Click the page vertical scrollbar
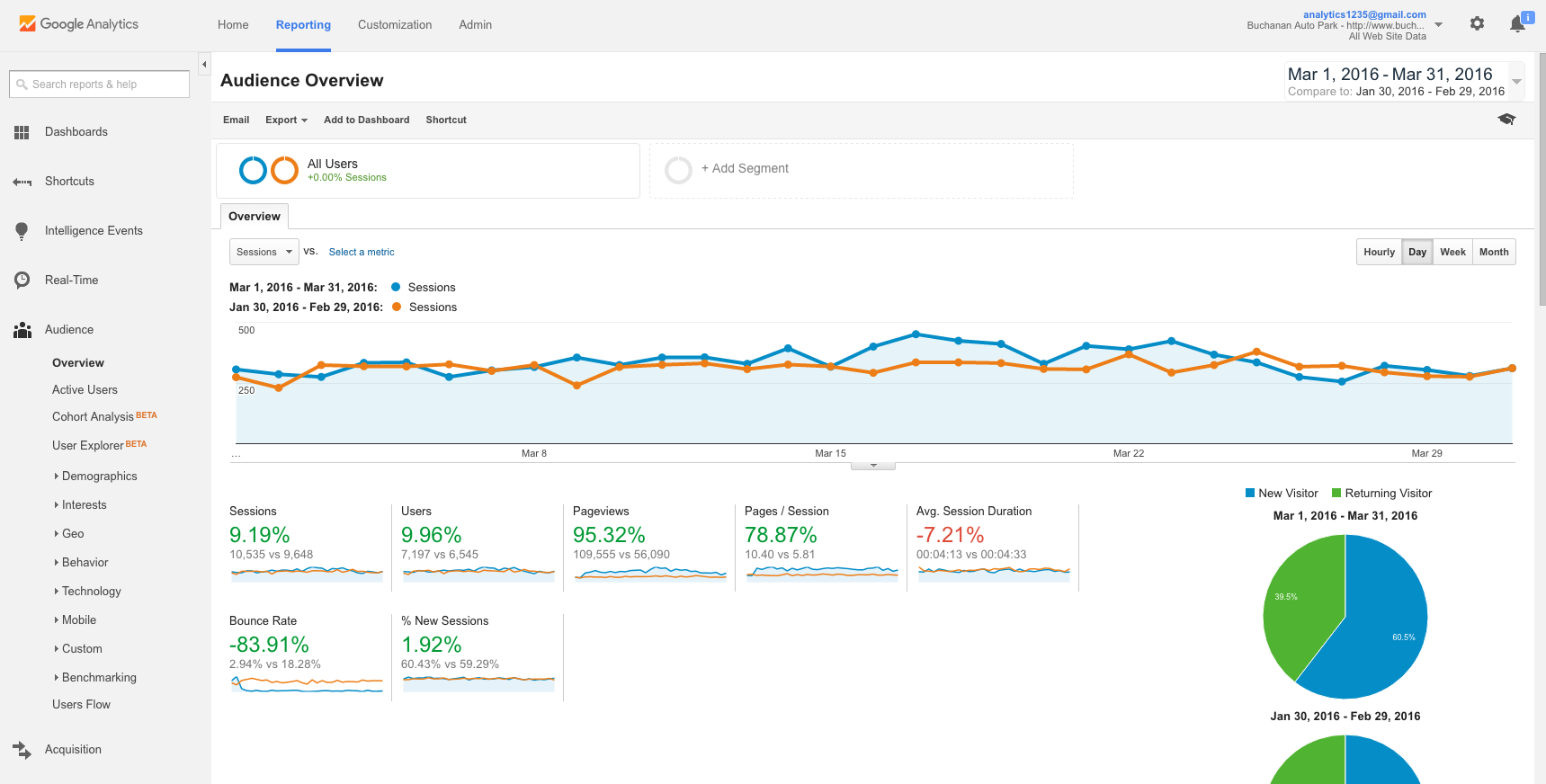This screenshot has width=1546, height=784. (x=1541, y=180)
